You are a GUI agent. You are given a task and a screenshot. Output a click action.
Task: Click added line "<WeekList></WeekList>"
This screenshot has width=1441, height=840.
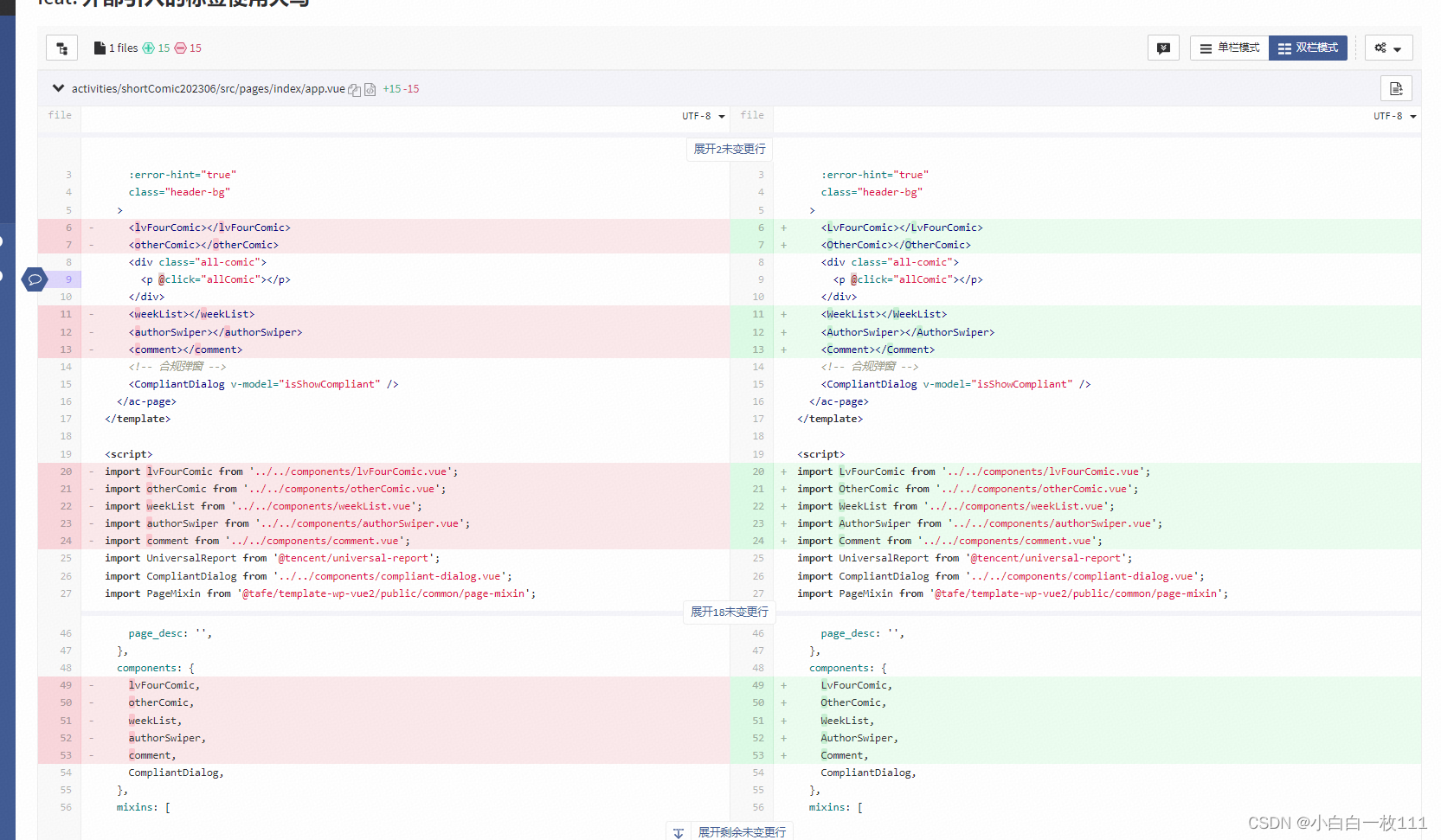coord(884,314)
